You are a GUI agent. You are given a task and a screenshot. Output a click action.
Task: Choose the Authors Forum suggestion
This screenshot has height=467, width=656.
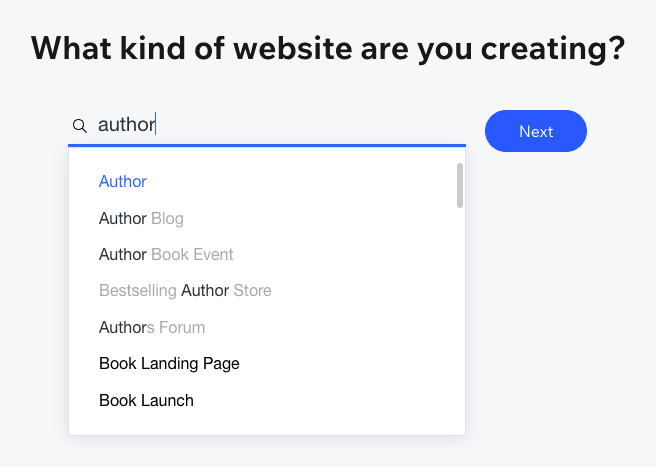tap(152, 327)
